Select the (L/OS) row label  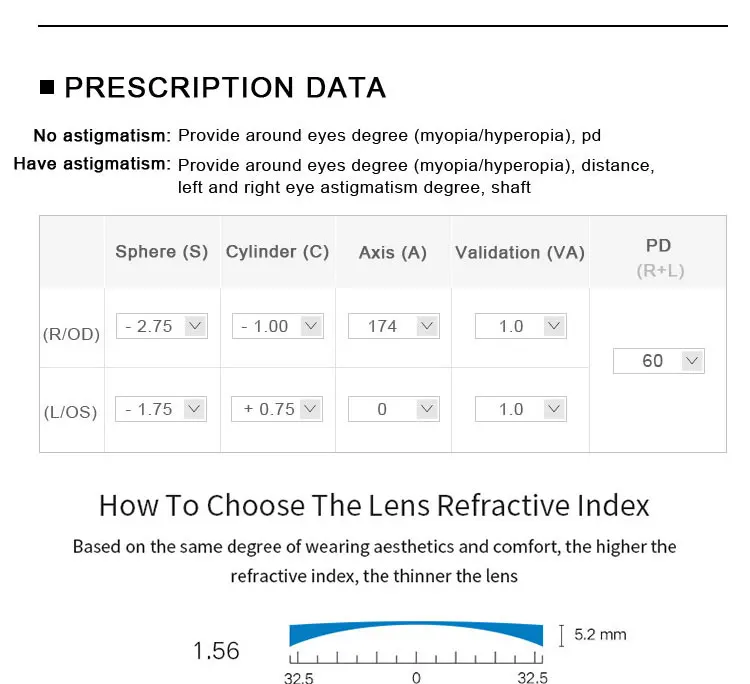71,411
